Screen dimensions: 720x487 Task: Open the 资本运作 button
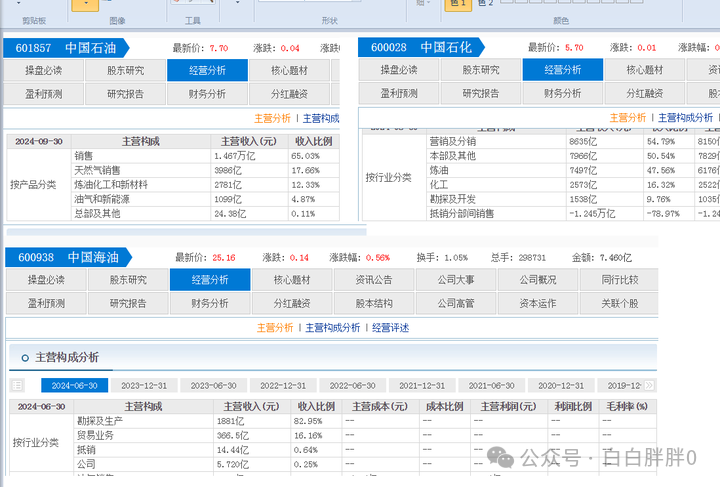coord(538,303)
